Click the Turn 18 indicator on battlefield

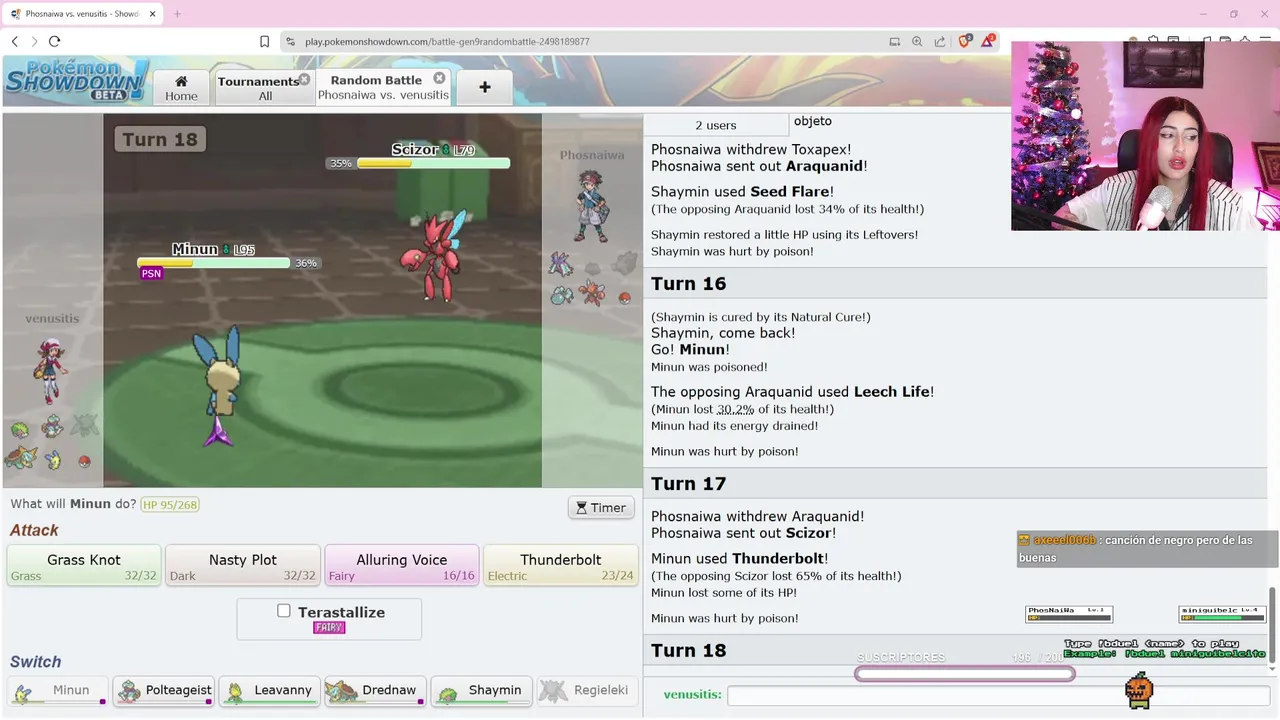161,139
